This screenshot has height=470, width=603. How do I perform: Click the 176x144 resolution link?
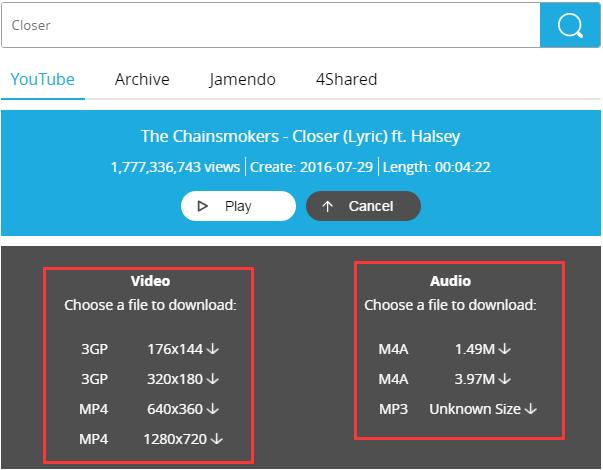click(175, 349)
